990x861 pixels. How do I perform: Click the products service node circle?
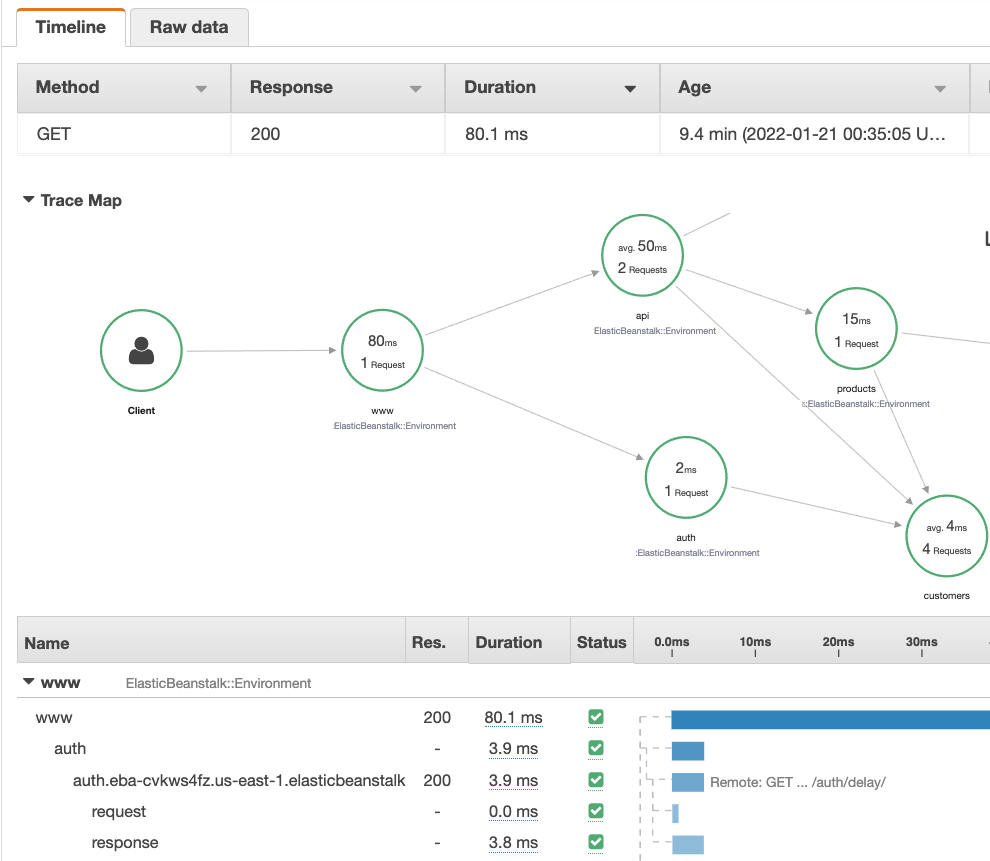[x=856, y=331]
